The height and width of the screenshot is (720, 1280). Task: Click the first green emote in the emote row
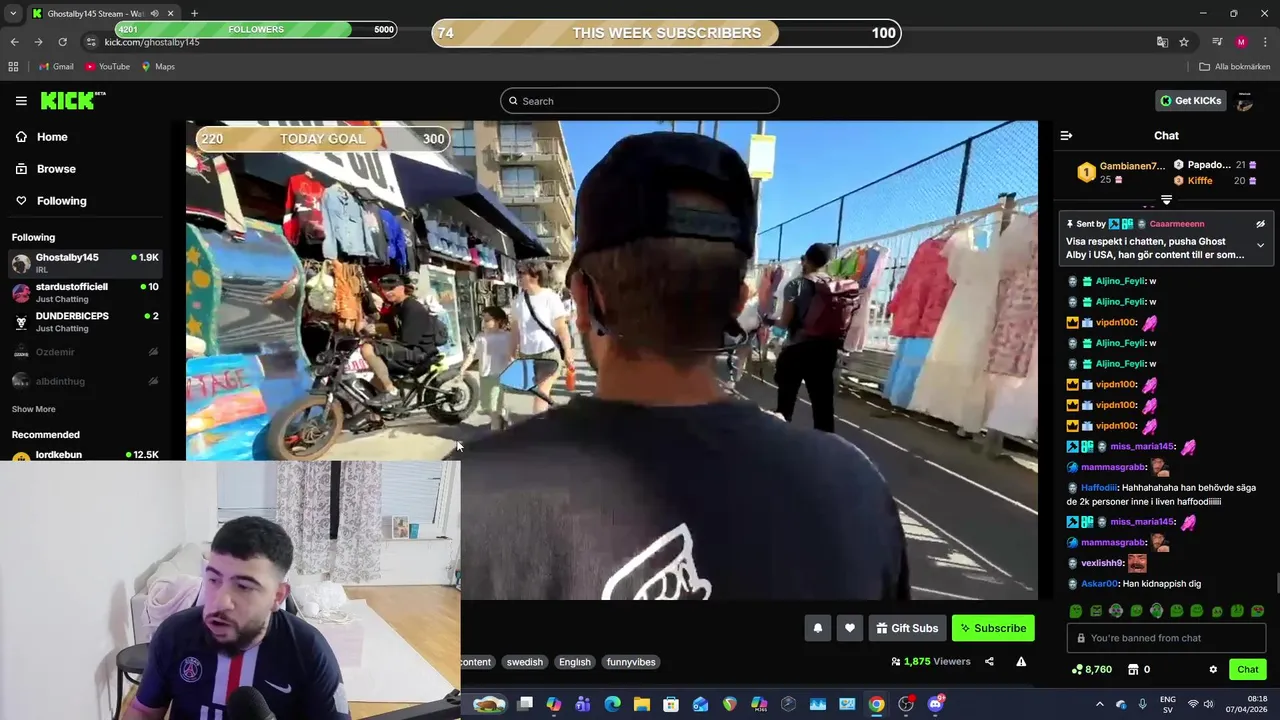[1075, 611]
